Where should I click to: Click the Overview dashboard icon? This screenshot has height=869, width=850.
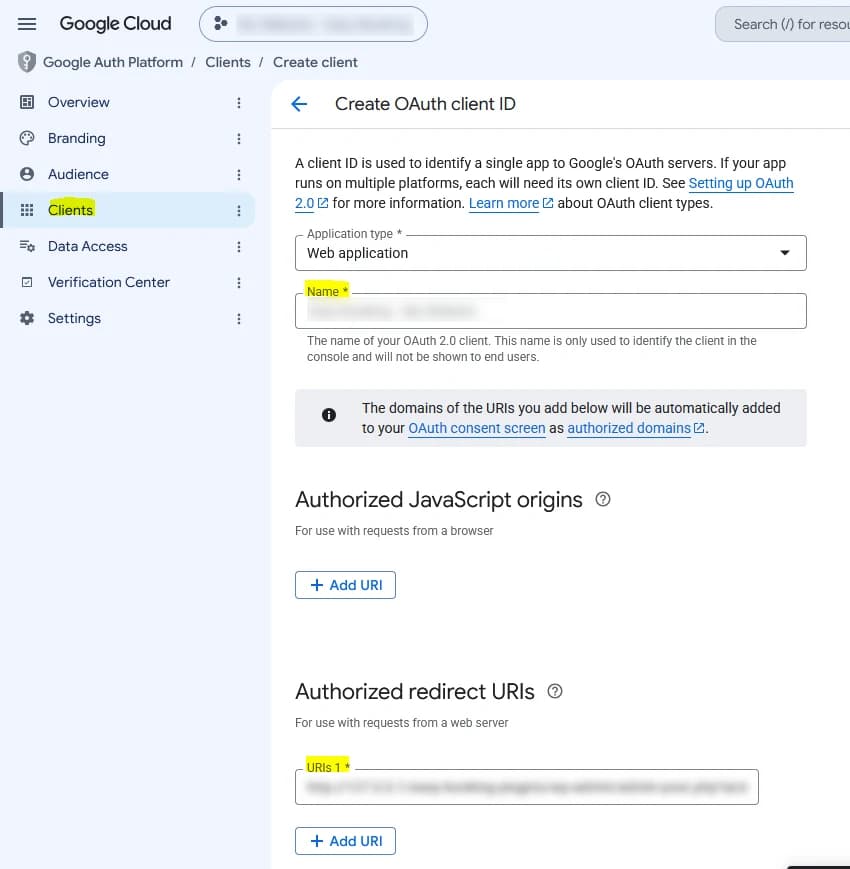tap(27, 103)
